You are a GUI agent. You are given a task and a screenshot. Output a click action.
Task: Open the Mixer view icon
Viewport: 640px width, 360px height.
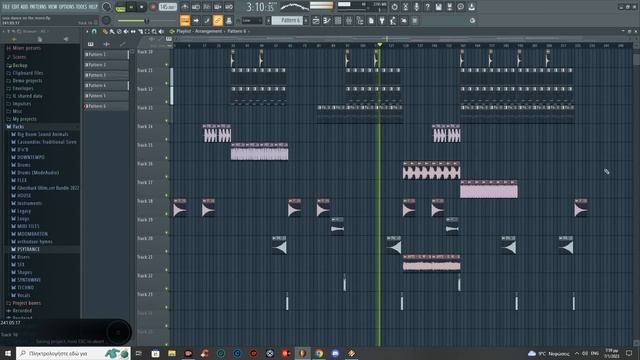[x=349, y=20]
